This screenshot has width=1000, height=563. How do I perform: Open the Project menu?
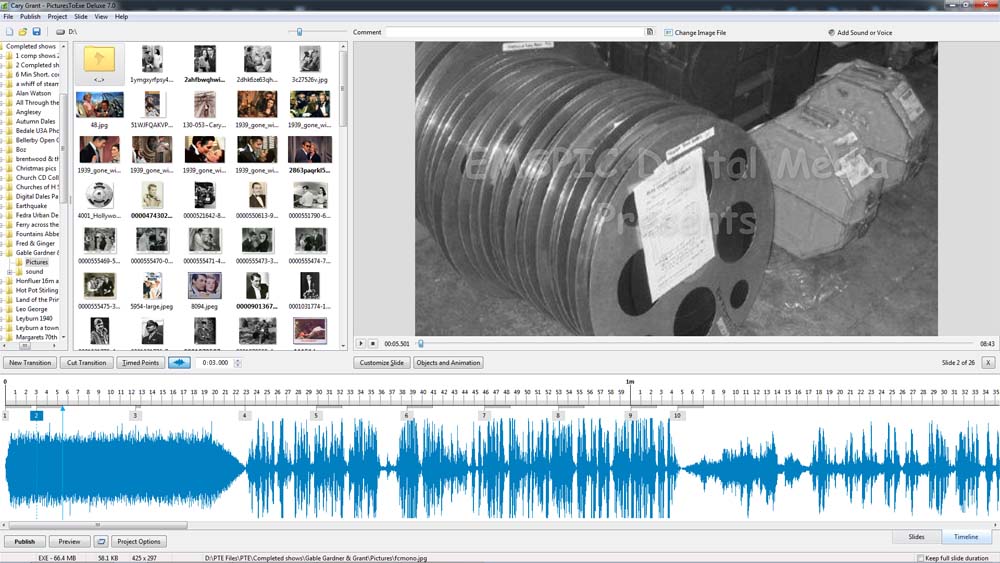click(x=57, y=17)
